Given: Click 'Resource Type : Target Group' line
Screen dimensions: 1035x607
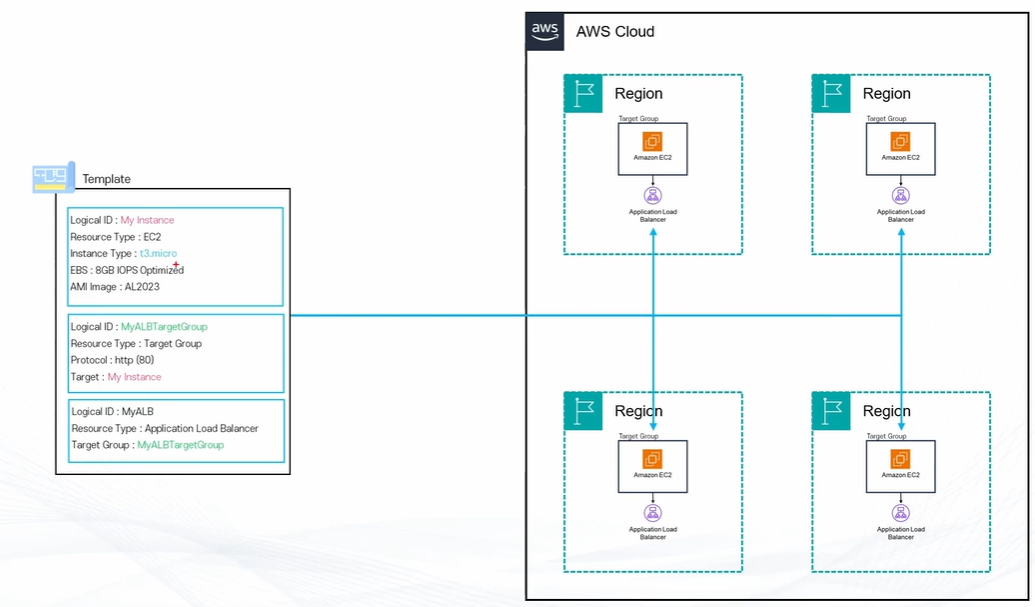Looking at the screenshot, I should click(136, 344).
